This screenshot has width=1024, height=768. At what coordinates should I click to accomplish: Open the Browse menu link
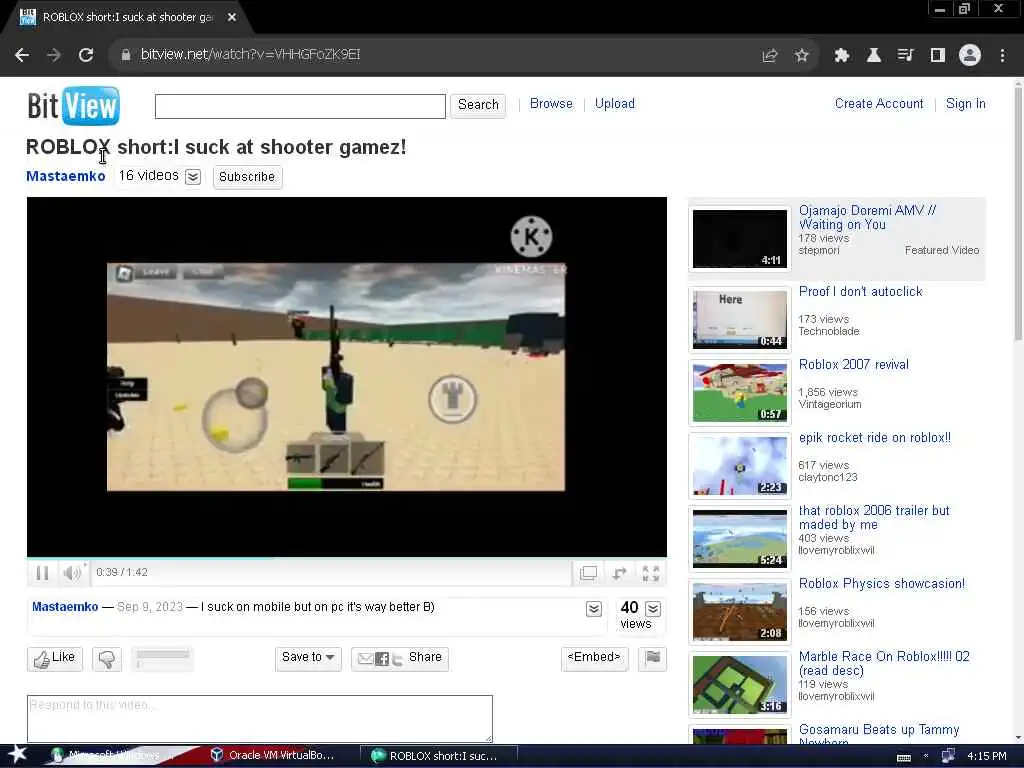[551, 104]
